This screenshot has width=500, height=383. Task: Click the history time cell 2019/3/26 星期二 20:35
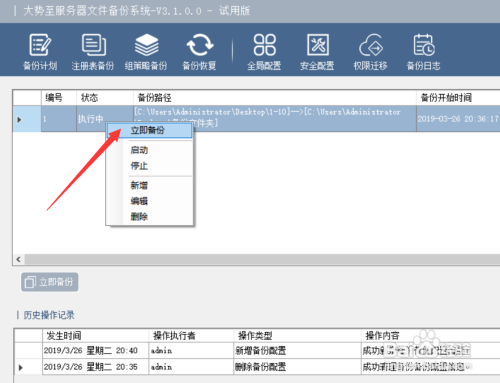95,367
